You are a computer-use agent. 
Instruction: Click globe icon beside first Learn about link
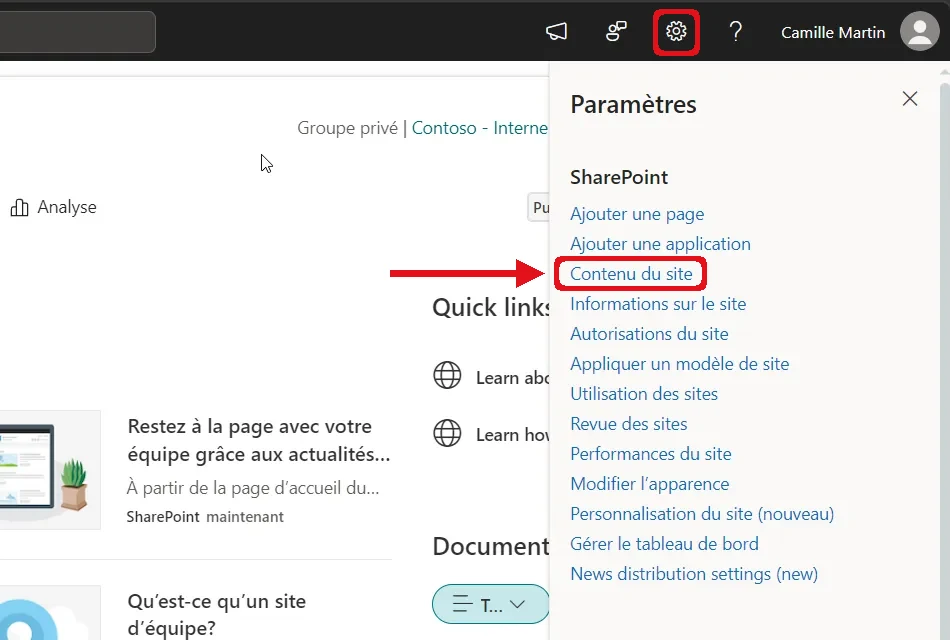coord(447,375)
